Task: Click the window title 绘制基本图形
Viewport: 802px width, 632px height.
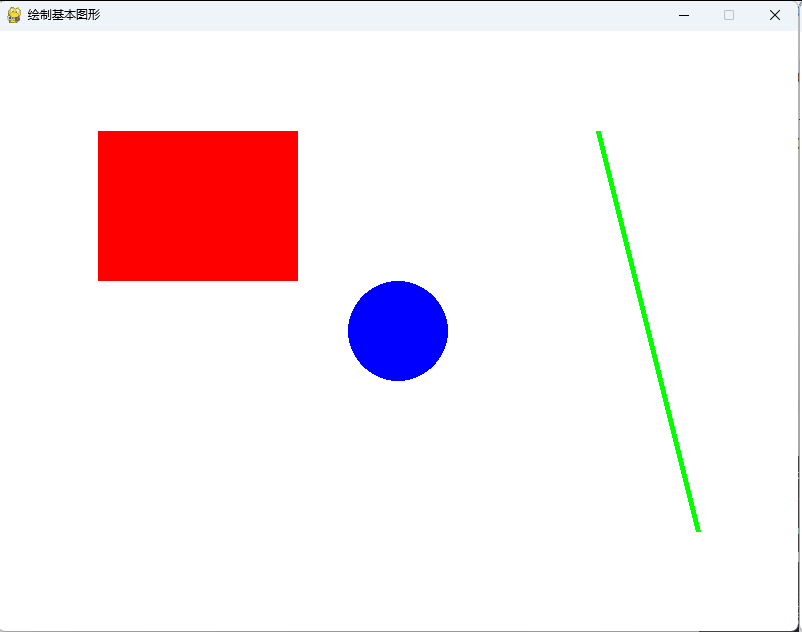Action: [x=64, y=15]
